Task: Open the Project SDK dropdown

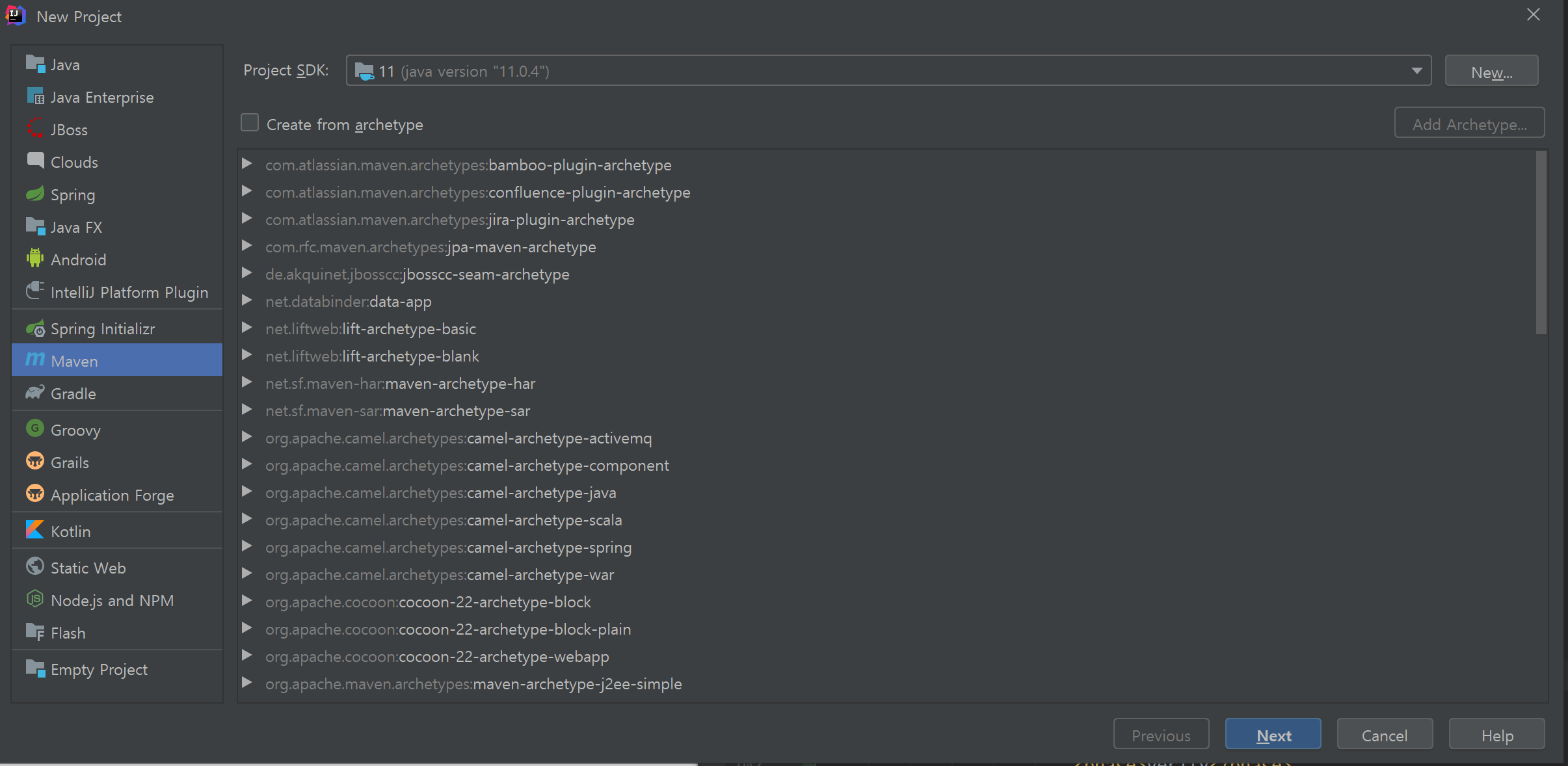Action: [1416, 71]
